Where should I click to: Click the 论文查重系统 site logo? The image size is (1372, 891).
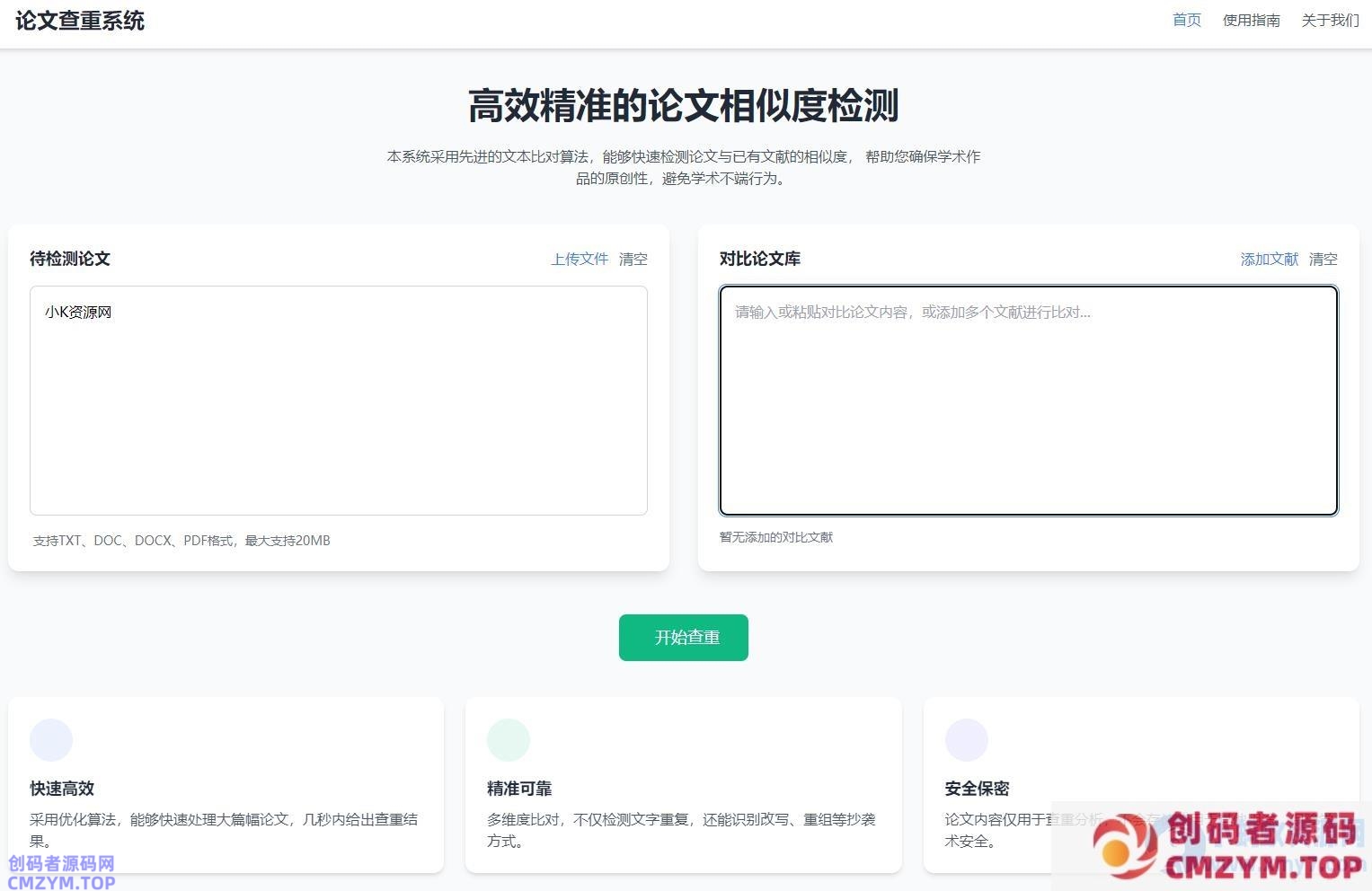tap(80, 21)
